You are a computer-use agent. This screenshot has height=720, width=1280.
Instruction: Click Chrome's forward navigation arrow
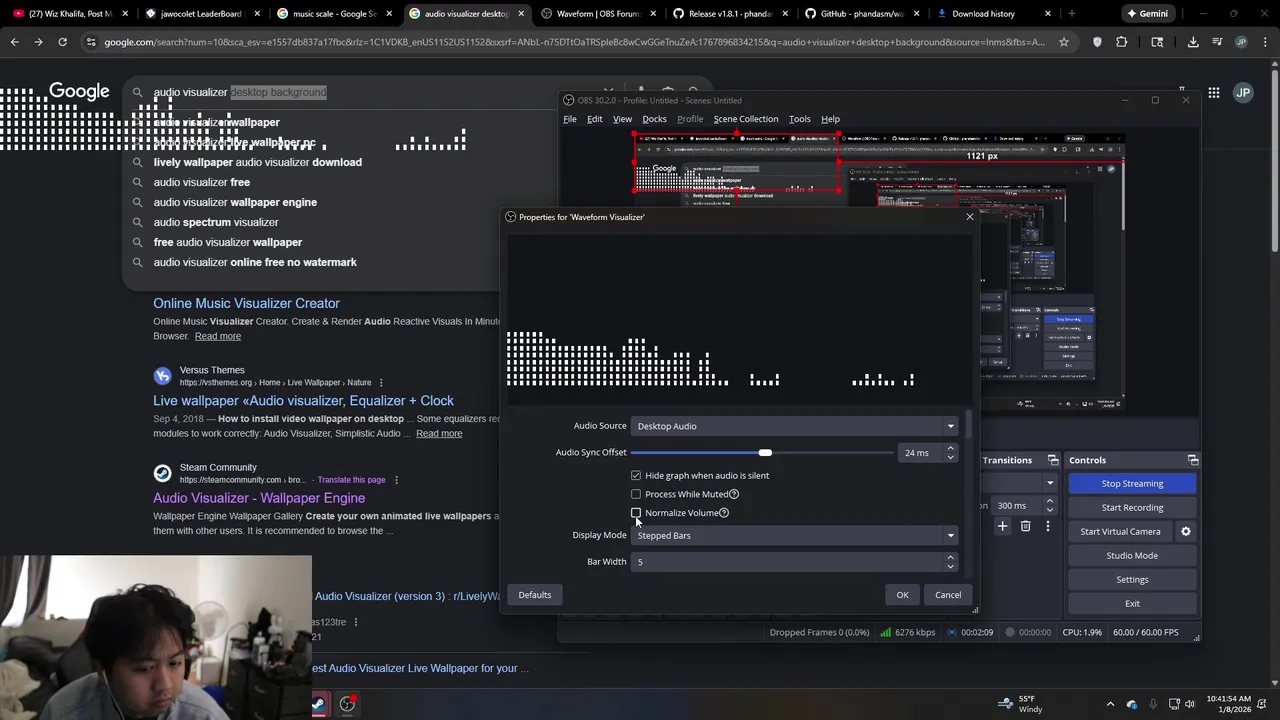coord(38,42)
